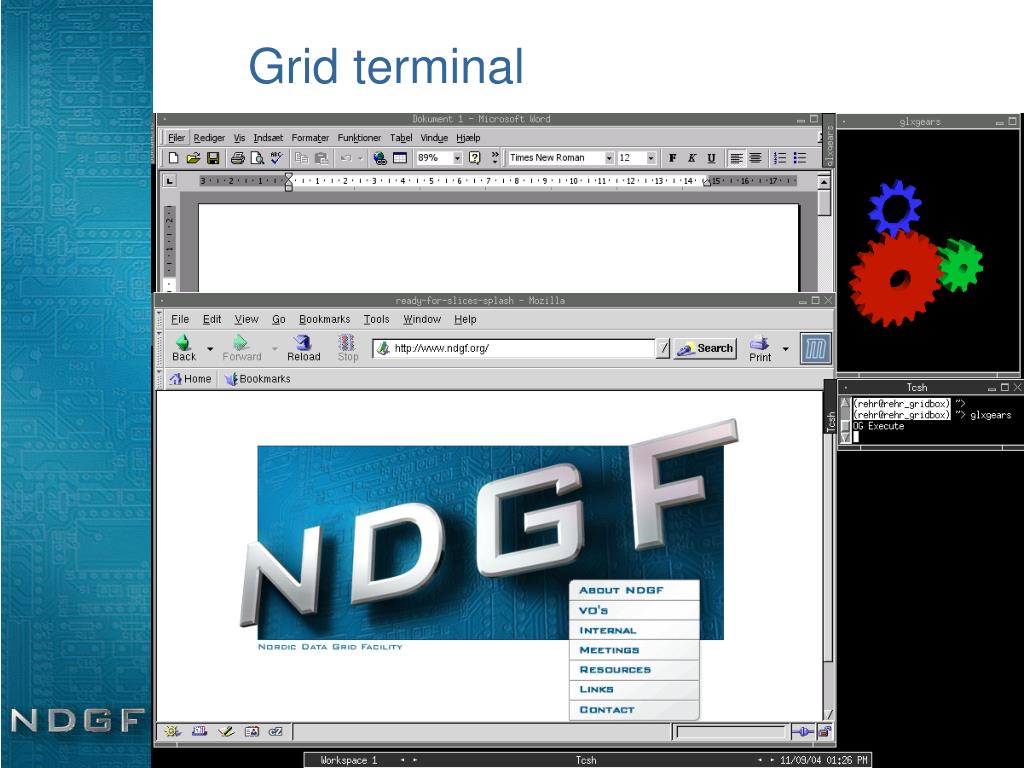Open Tabel menu in Word

(x=401, y=138)
